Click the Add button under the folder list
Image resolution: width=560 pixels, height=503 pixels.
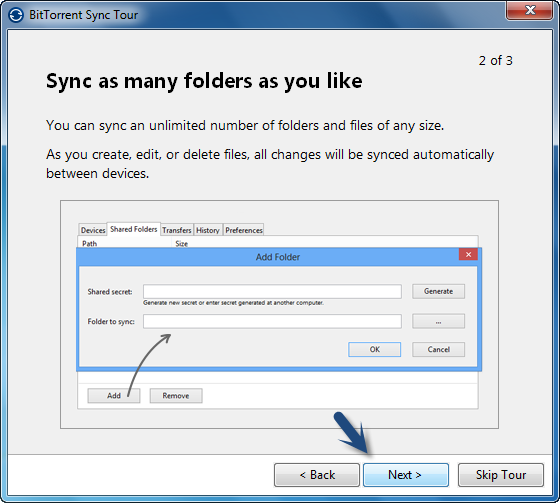[x=114, y=395]
